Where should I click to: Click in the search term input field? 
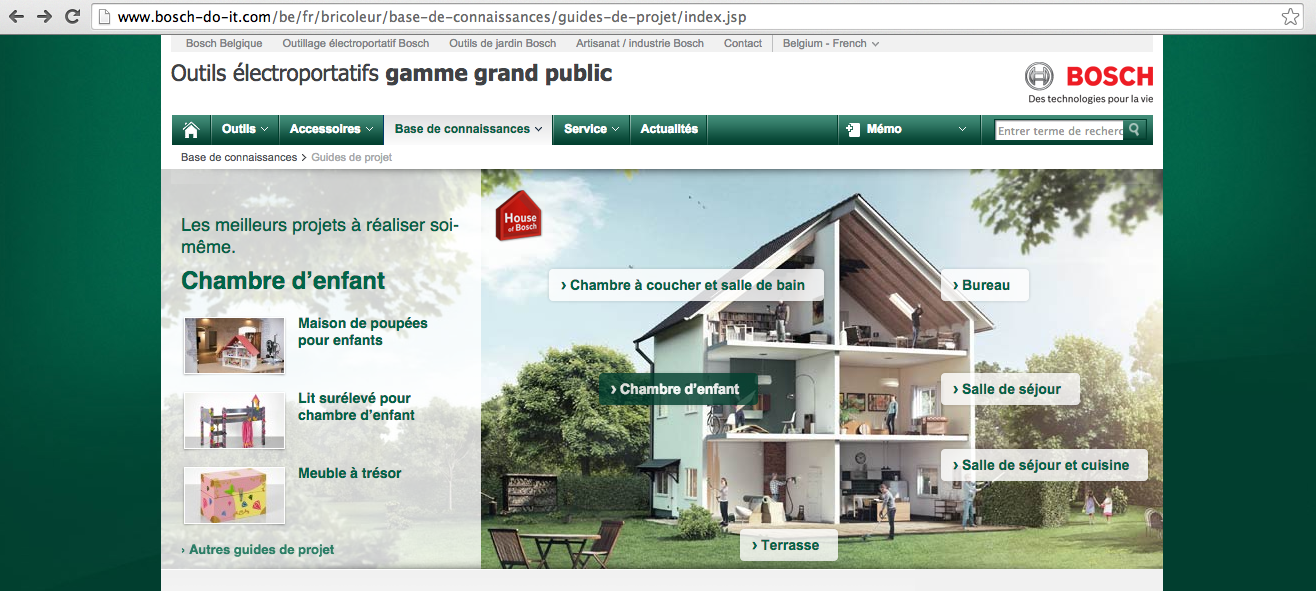click(x=1059, y=130)
